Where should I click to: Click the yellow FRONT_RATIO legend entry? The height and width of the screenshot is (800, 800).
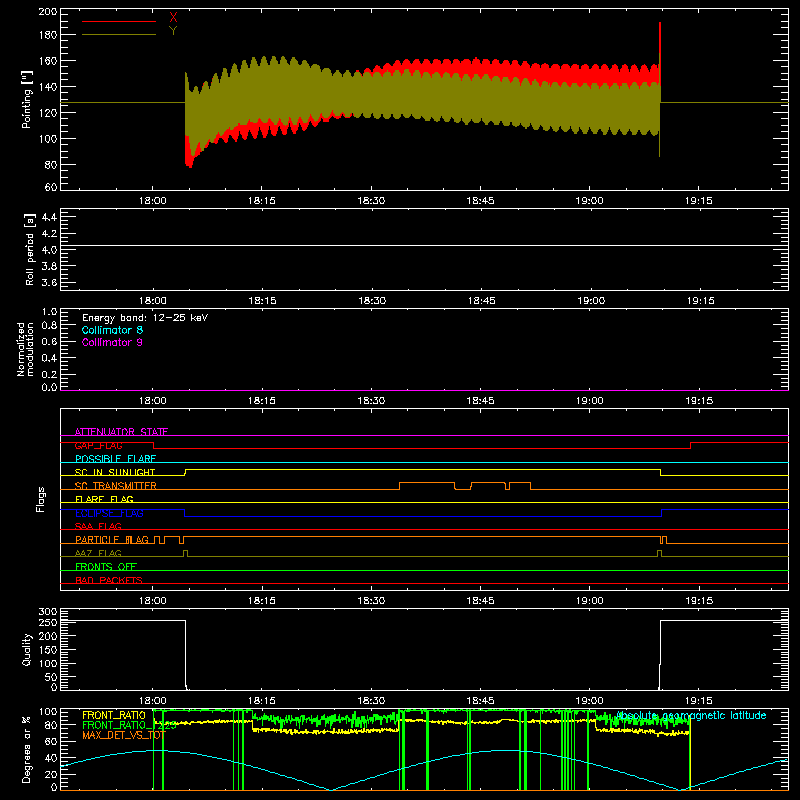[x=114, y=715]
